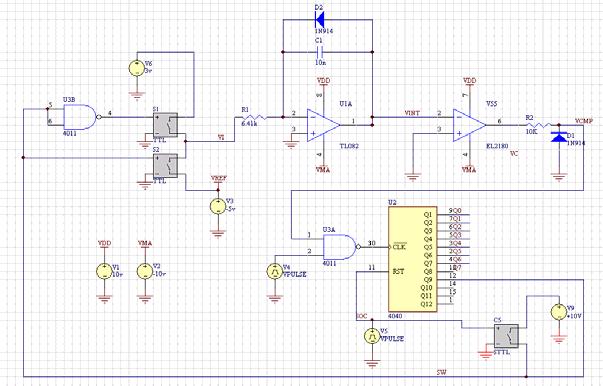Click the STTL label under CS switch
The height and width of the screenshot is (386, 603).
pos(502,352)
